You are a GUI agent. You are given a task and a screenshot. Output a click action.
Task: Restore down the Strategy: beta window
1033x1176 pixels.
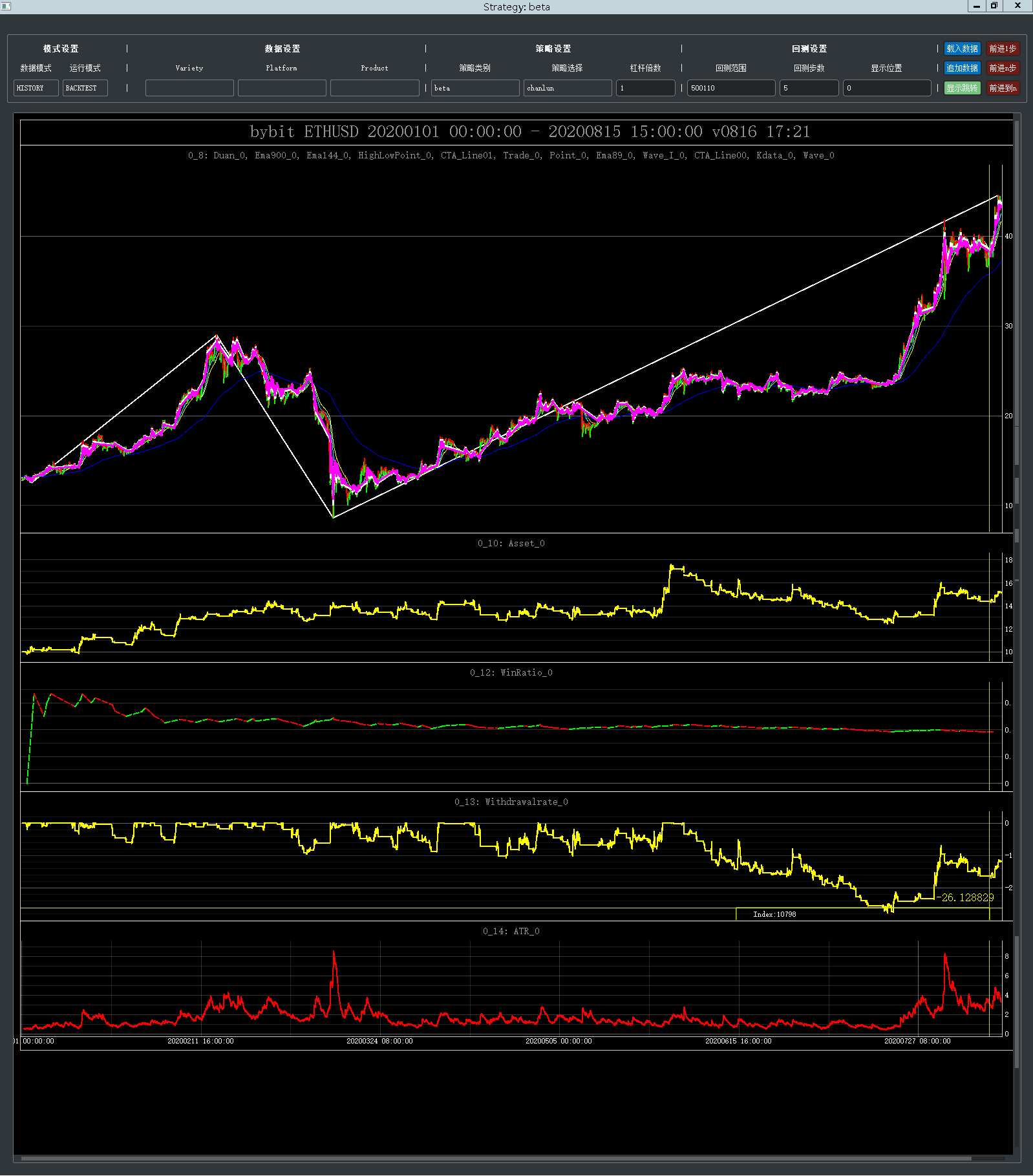click(x=994, y=6)
